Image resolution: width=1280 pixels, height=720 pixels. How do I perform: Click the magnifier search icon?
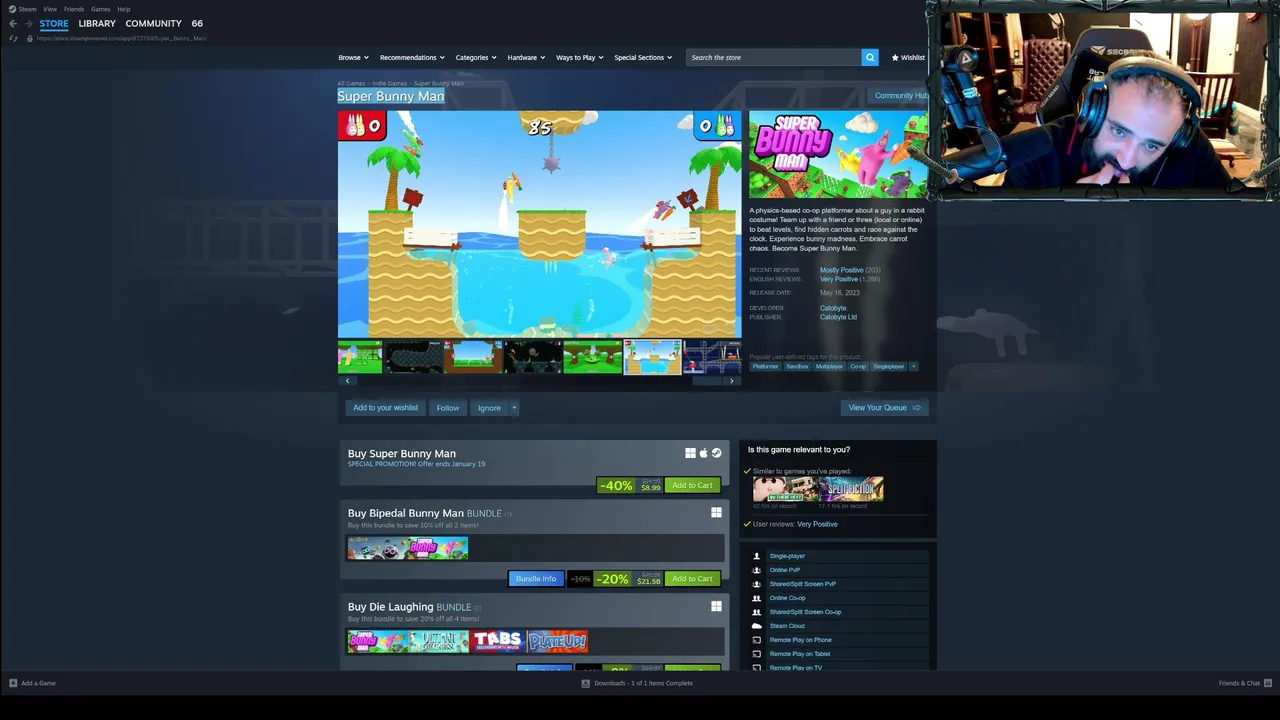point(870,57)
